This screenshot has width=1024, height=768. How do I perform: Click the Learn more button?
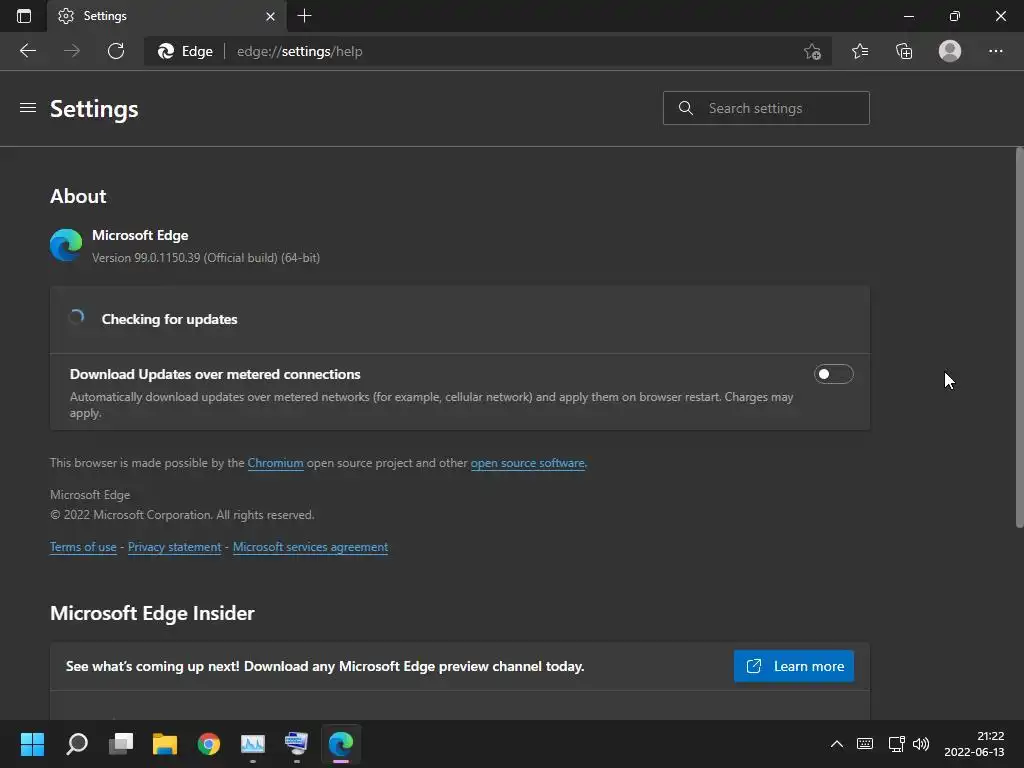[793, 666]
